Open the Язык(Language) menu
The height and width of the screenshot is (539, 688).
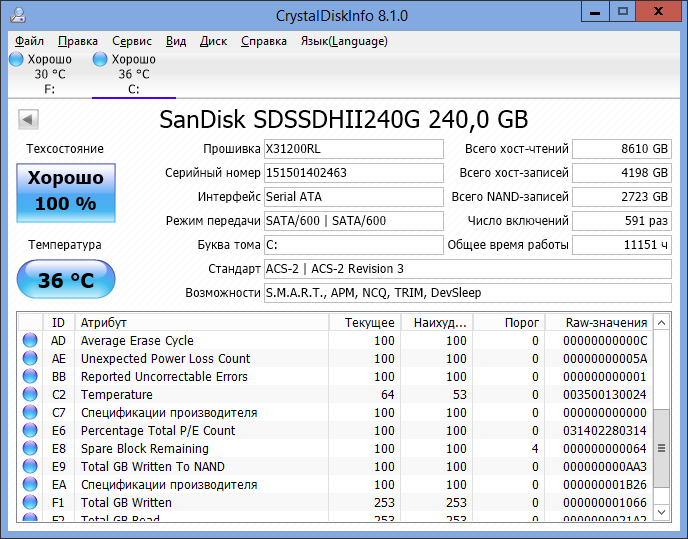pos(344,41)
